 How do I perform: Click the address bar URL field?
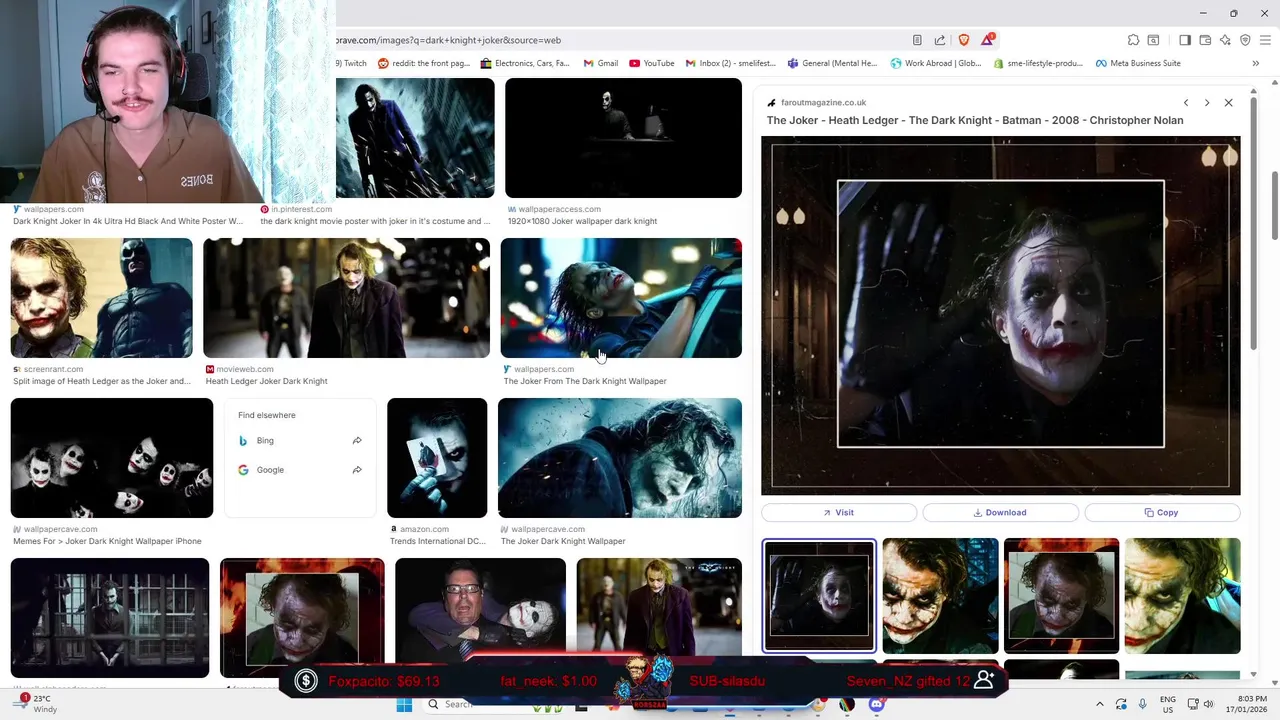620,40
